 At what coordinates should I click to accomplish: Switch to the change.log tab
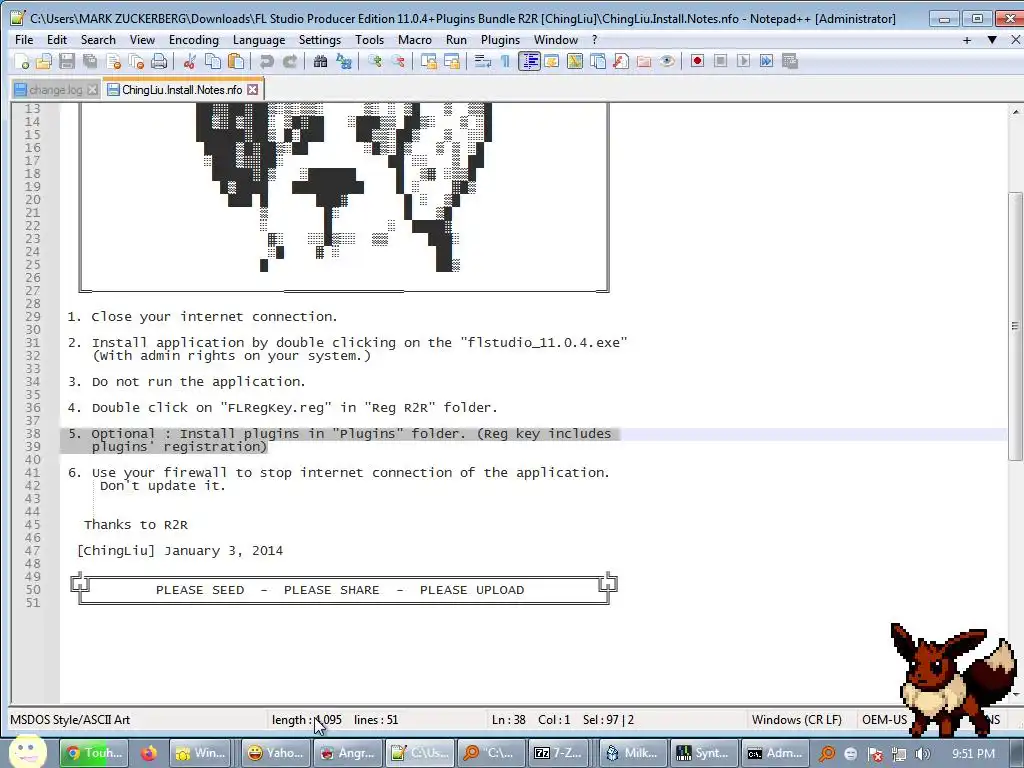click(56, 90)
